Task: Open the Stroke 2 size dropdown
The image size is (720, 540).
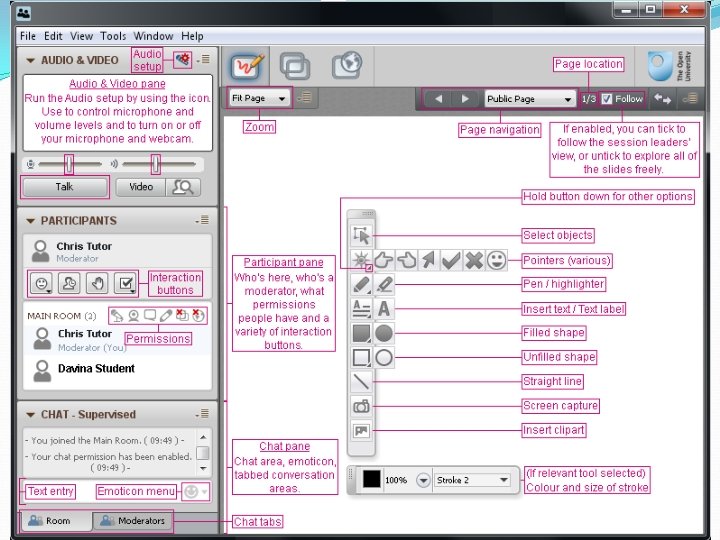Action: point(472,480)
